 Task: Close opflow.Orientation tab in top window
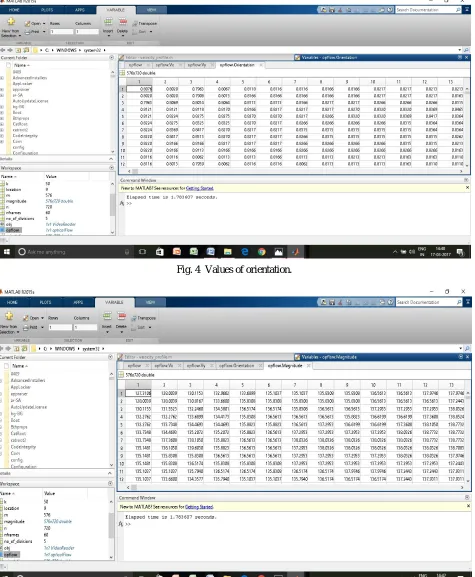[x=261, y=65]
